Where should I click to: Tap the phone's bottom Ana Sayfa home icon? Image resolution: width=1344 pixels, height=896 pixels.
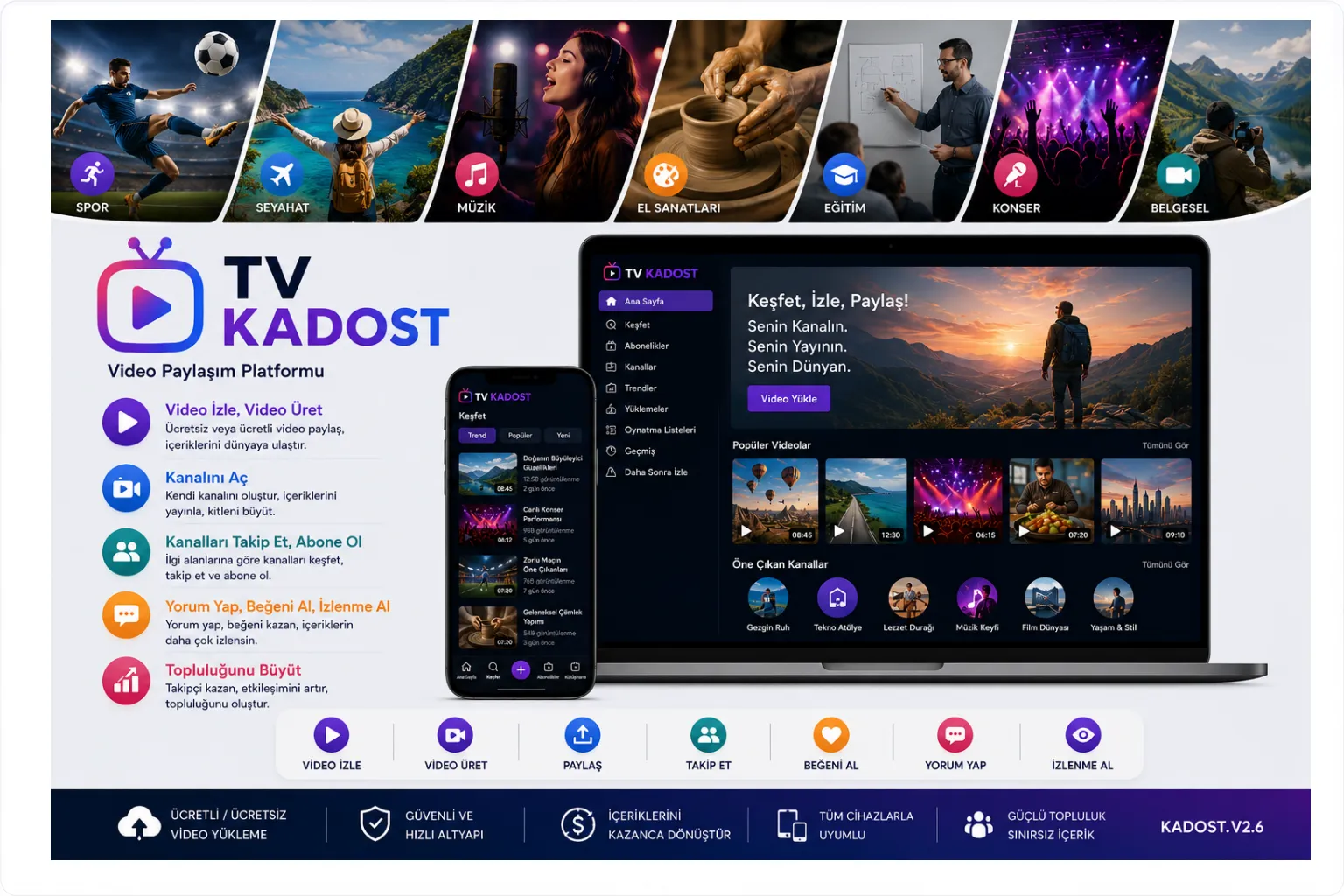pyautogui.click(x=466, y=669)
